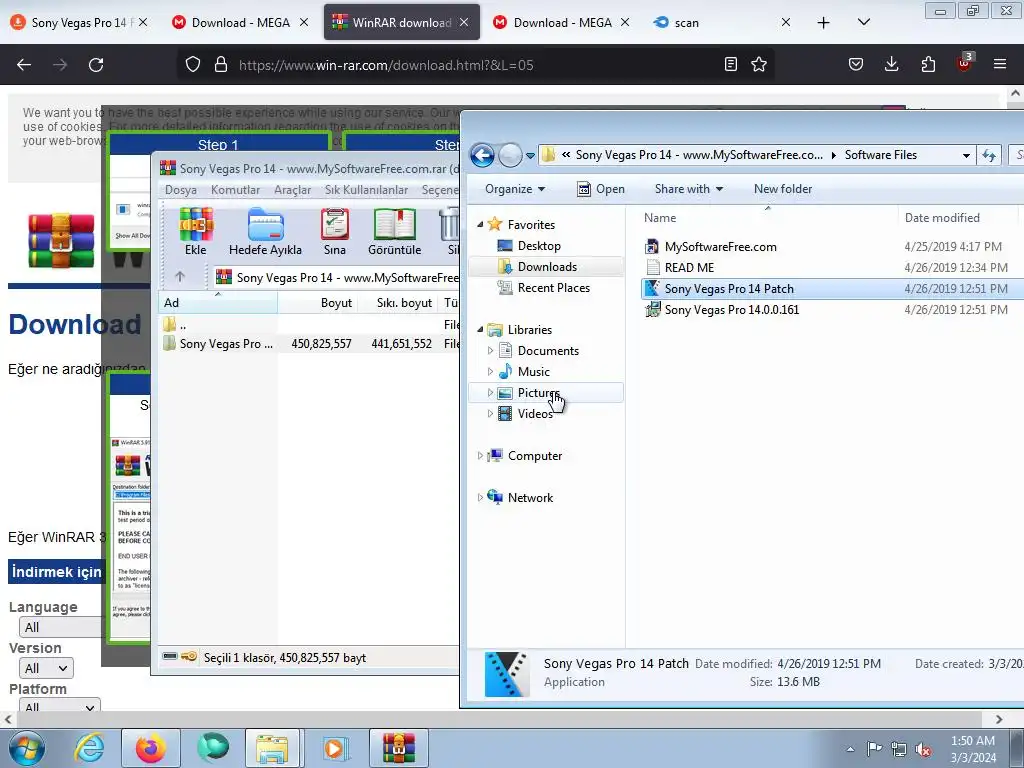Click the Firefox back navigation arrow

24,65
